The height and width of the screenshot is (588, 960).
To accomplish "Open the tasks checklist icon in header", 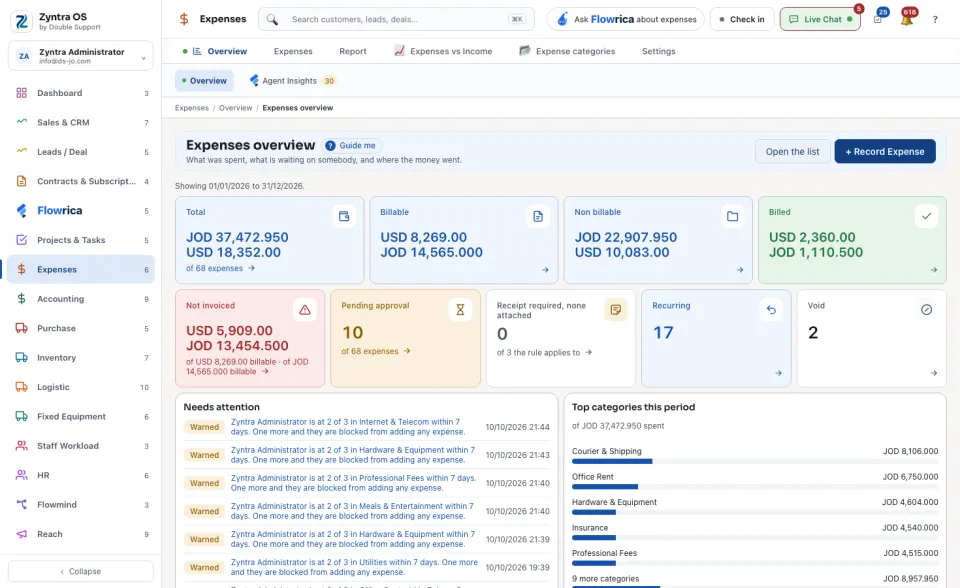I will pos(878,19).
